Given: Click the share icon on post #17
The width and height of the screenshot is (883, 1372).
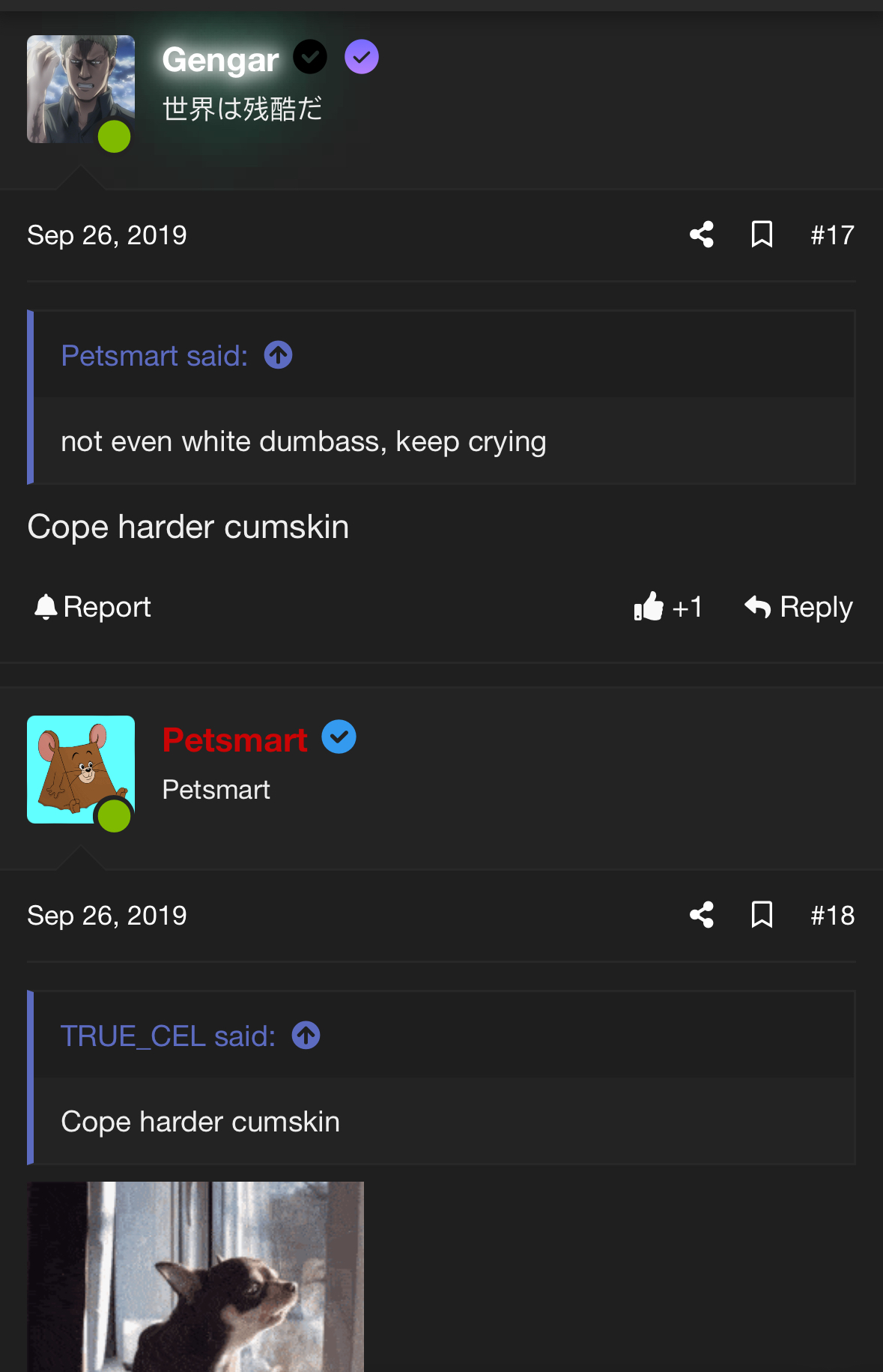Looking at the screenshot, I should click(702, 235).
